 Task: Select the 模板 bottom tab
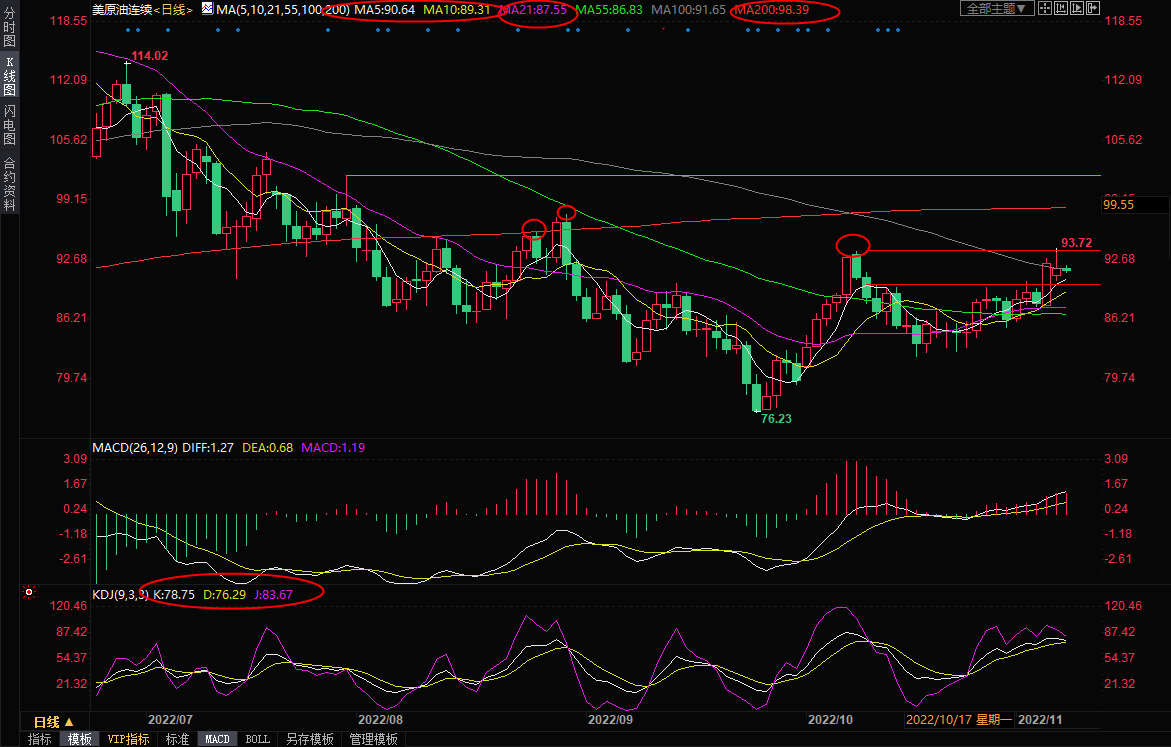tap(79, 739)
